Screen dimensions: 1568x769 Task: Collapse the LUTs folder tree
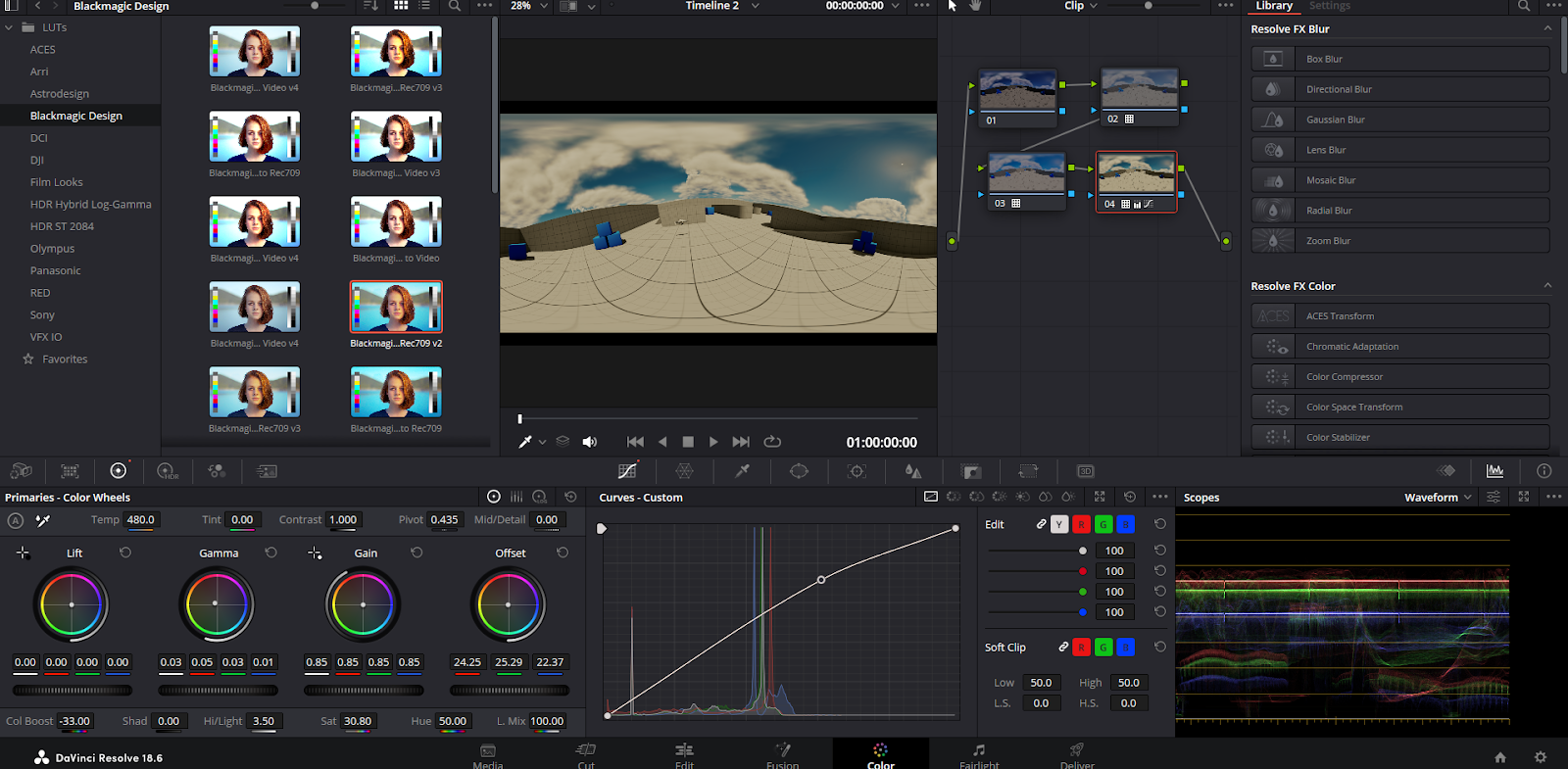(9, 27)
